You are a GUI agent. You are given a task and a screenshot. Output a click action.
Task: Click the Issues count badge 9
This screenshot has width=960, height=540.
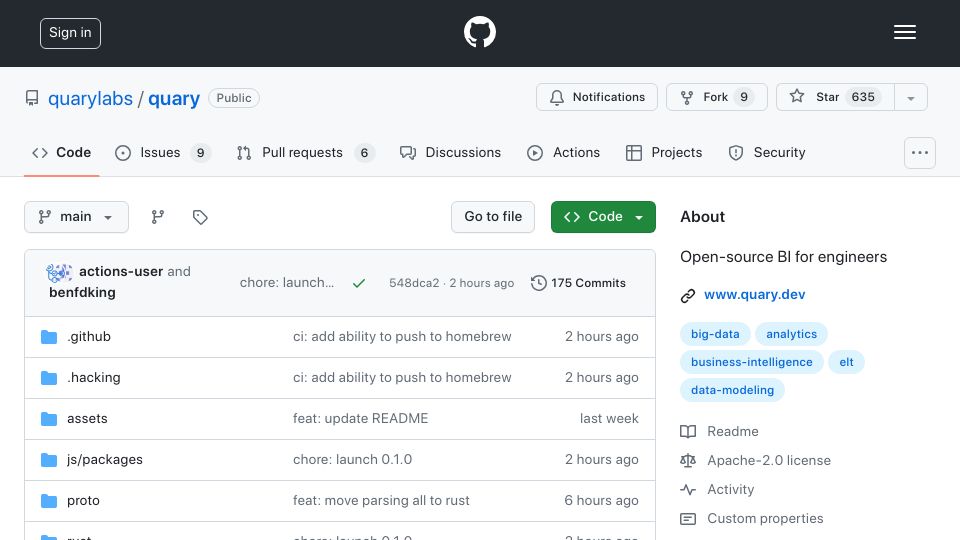click(200, 152)
